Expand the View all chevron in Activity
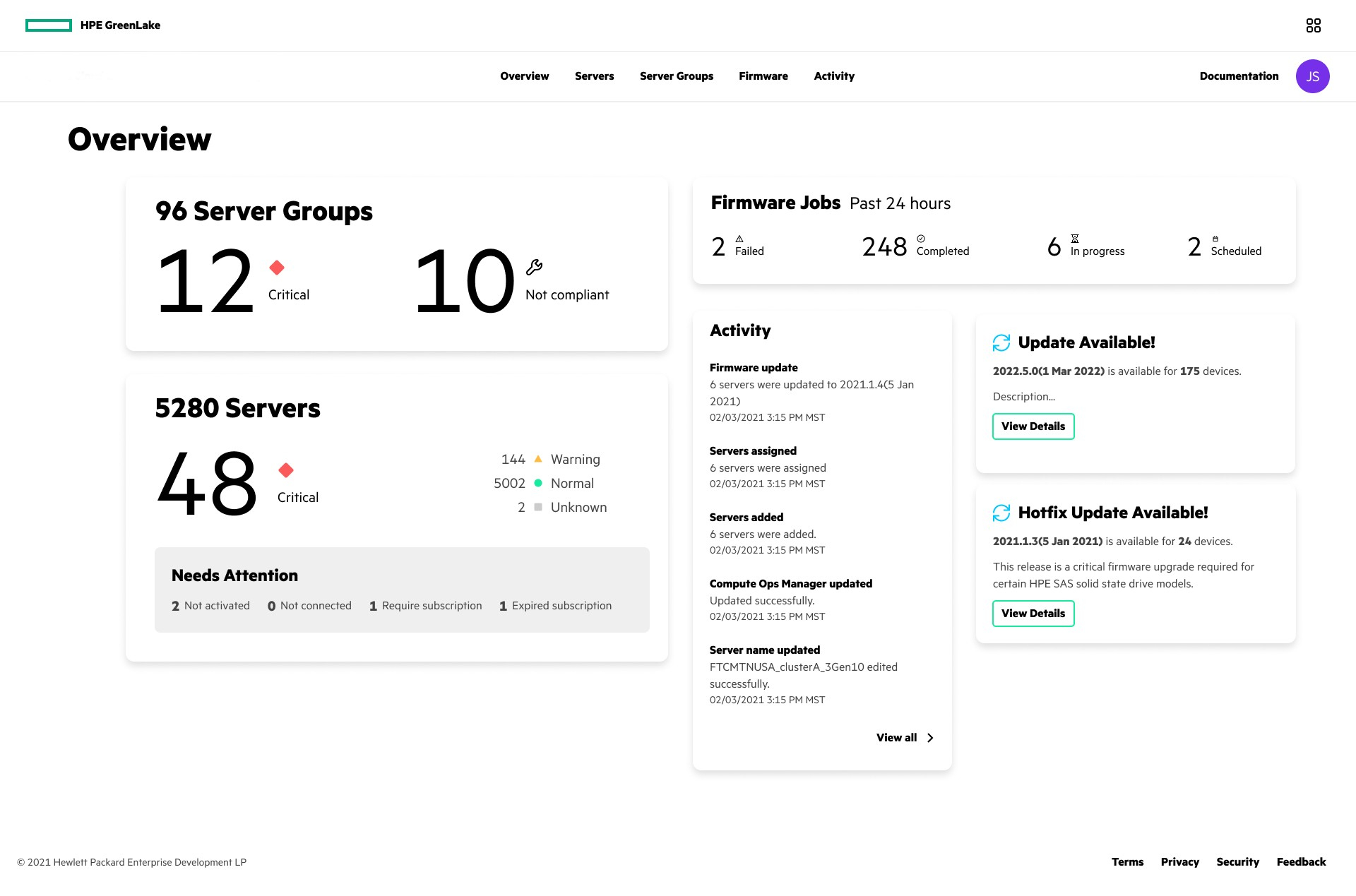Screen dimensions: 1356x896 tap(930, 737)
